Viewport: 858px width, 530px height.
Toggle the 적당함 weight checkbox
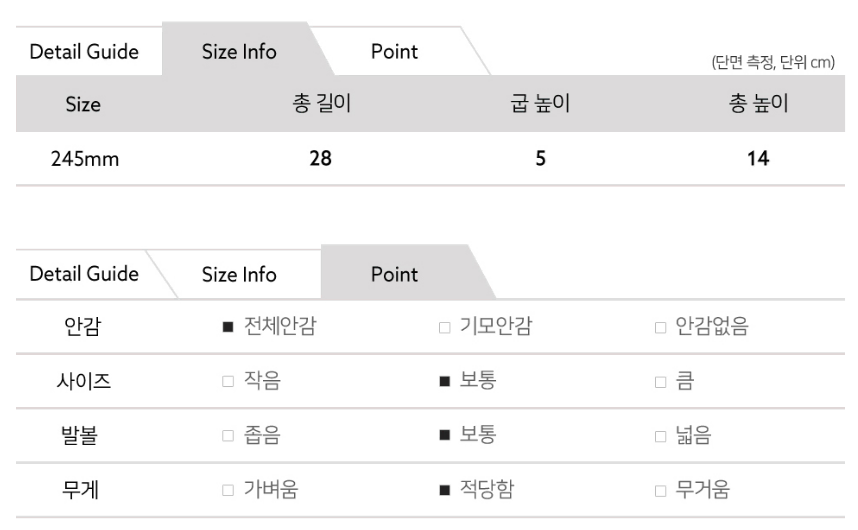444,489
